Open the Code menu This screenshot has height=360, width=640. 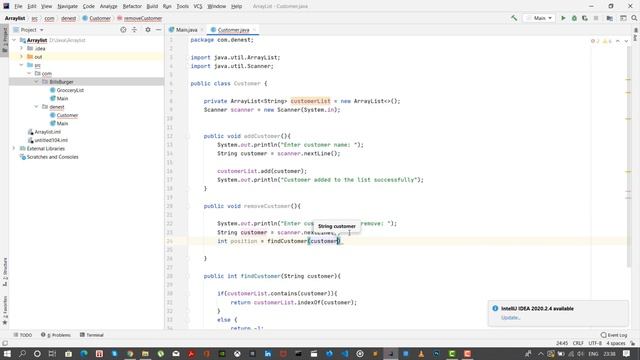[x=89, y=6]
